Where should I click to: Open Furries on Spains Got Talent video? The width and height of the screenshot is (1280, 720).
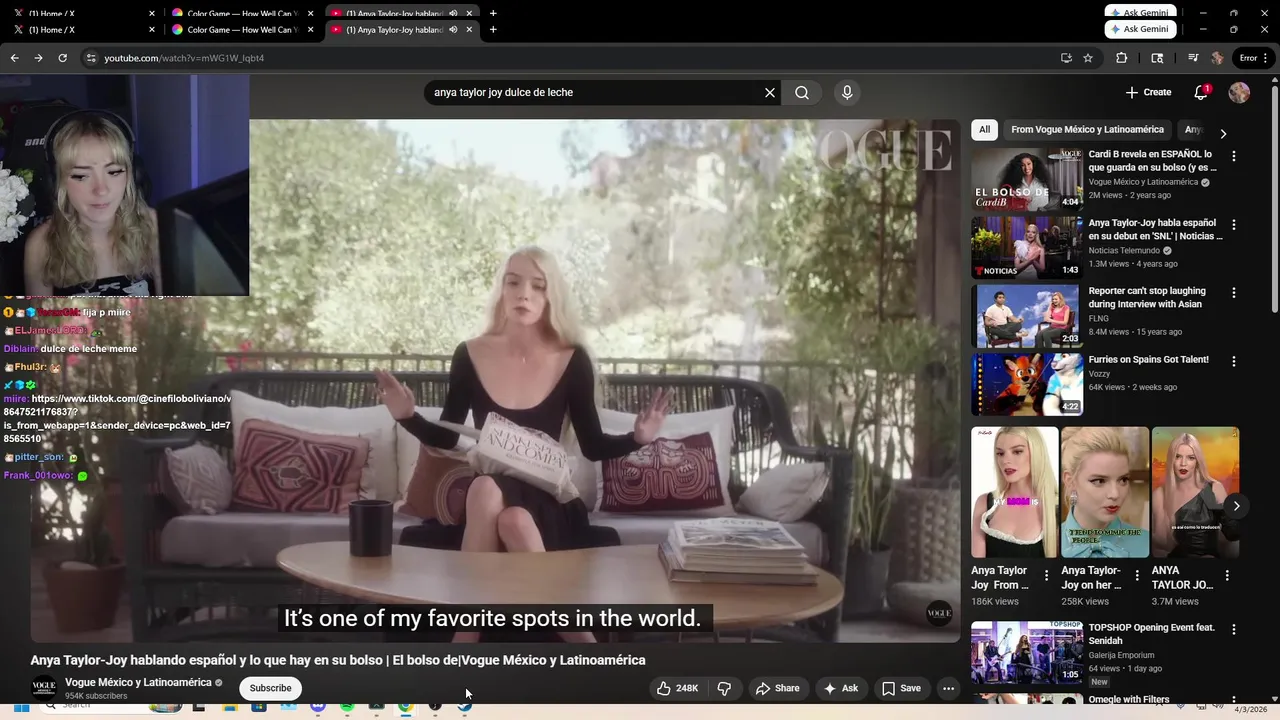[1027, 384]
